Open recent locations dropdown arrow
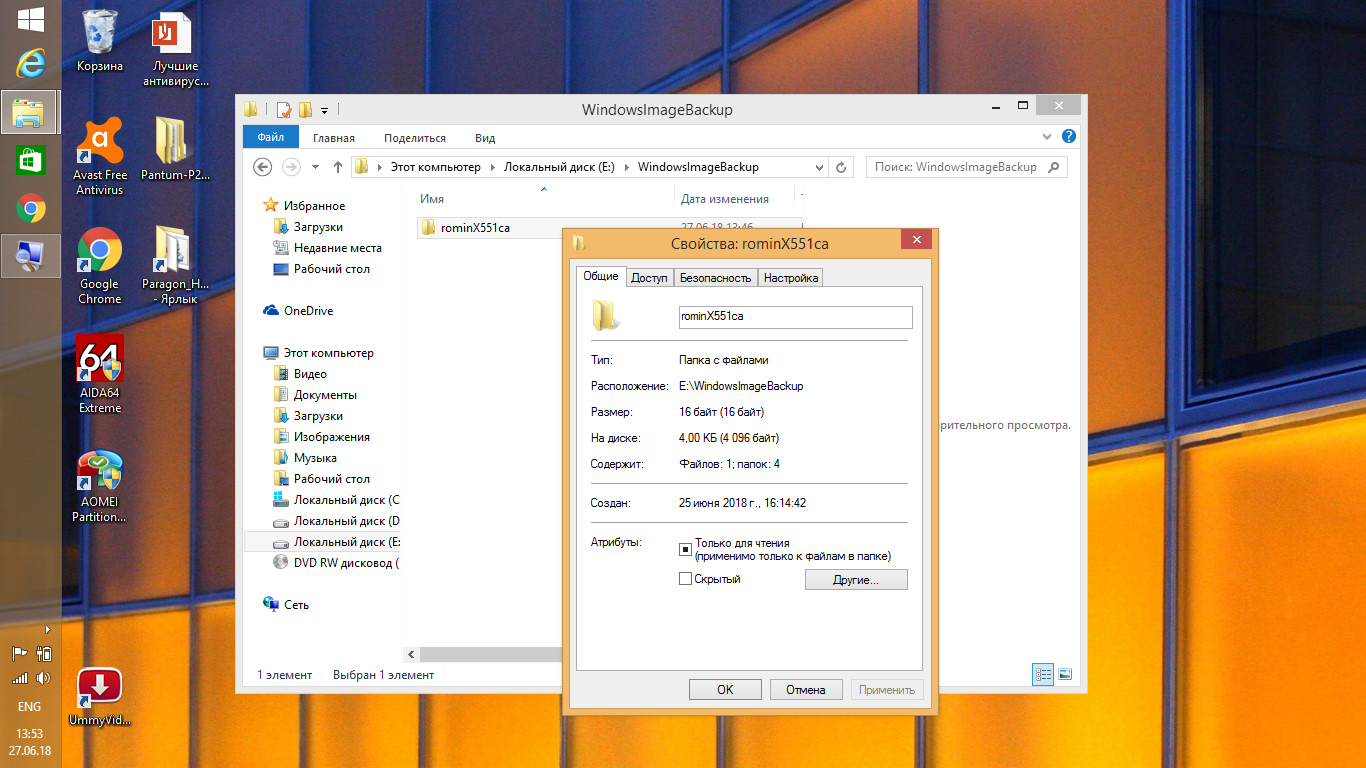The image size is (1366, 768). [x=316, y=167]
